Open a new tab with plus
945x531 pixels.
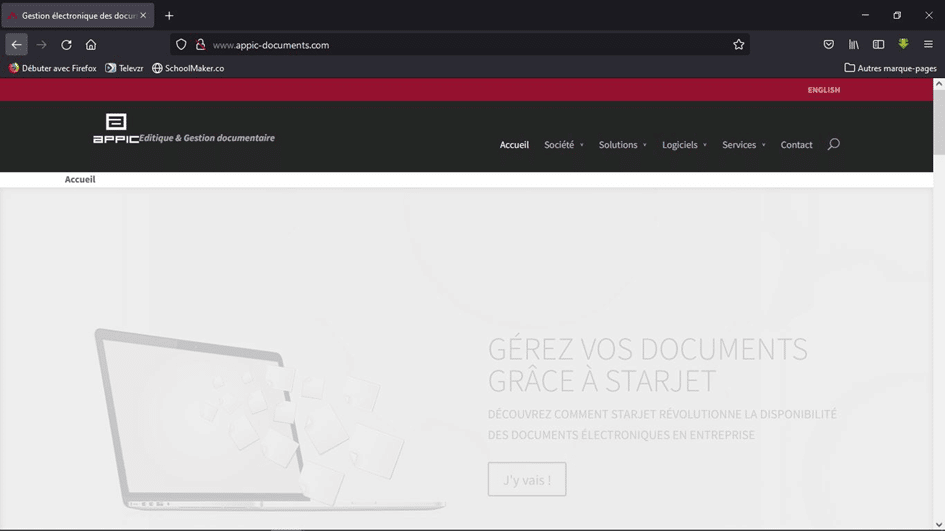coord(169,16)
